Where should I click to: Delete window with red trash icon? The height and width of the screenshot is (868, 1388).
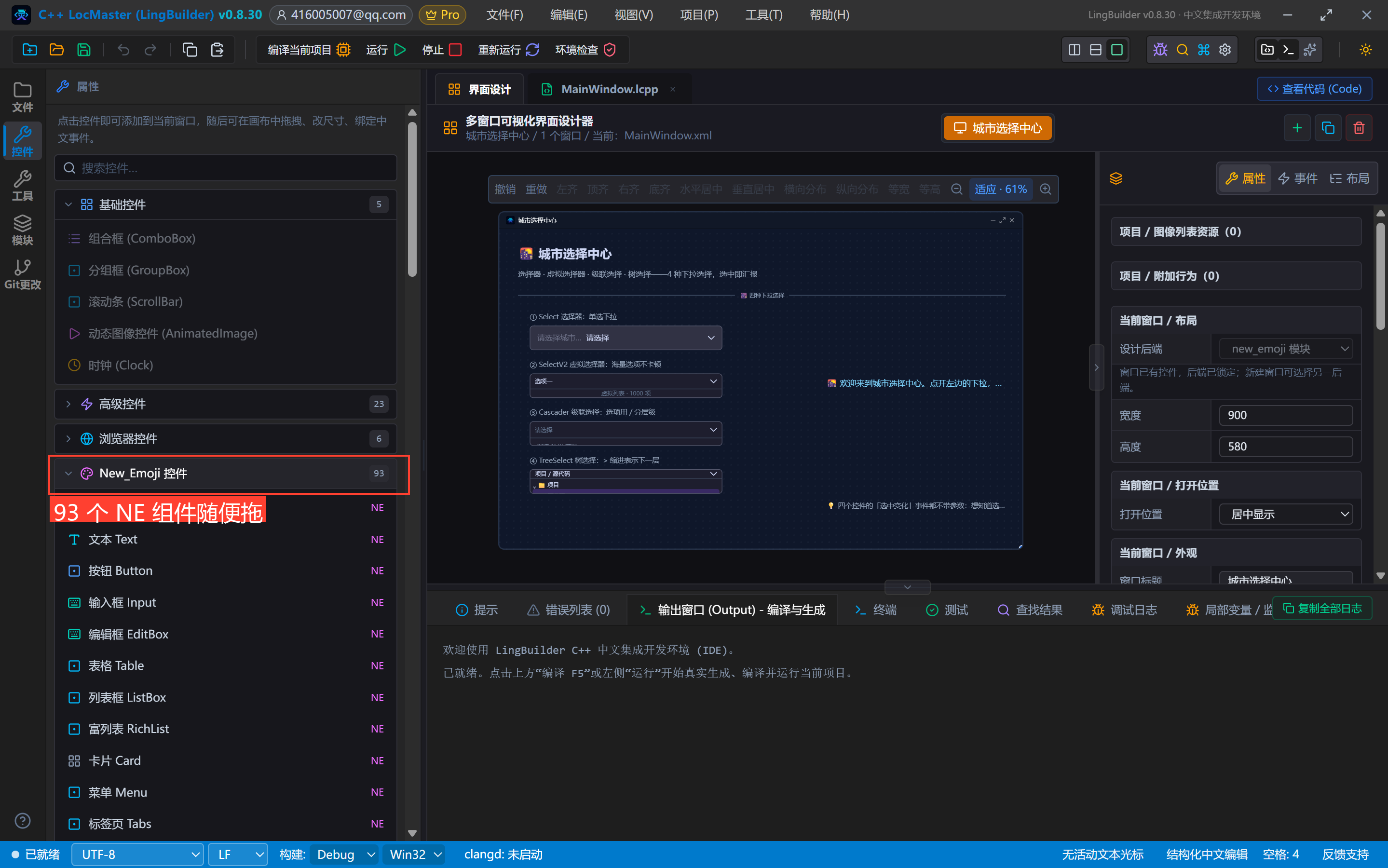tap(1359, 127)
